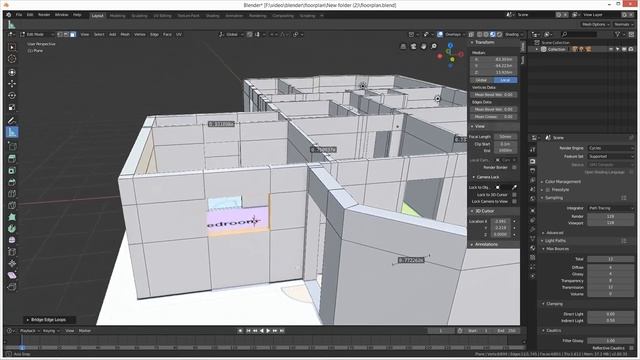The image size is (640, 360).
Task: Select the Shear tool
Action: click(x=12, y=276)
